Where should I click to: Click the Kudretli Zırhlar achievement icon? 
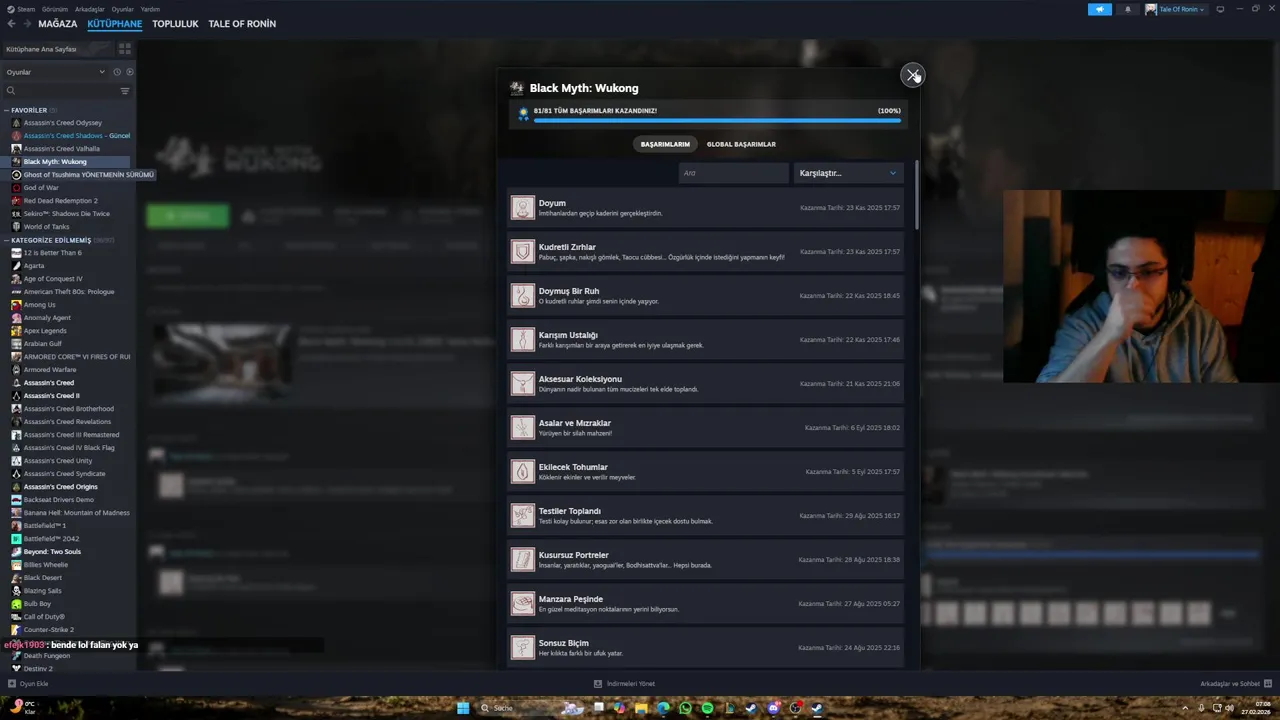[523, 251]
